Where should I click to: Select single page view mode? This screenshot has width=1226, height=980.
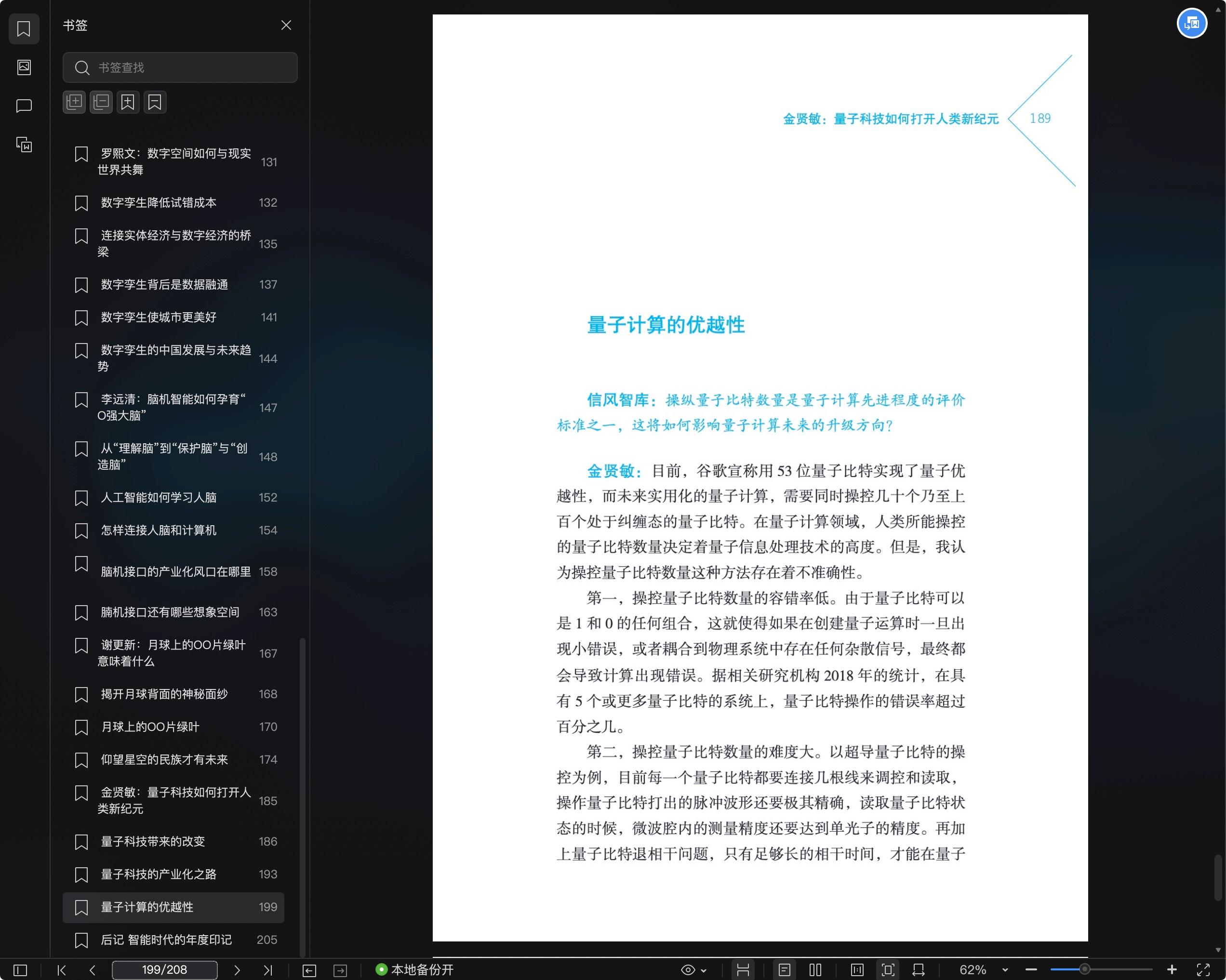point(784,970)
